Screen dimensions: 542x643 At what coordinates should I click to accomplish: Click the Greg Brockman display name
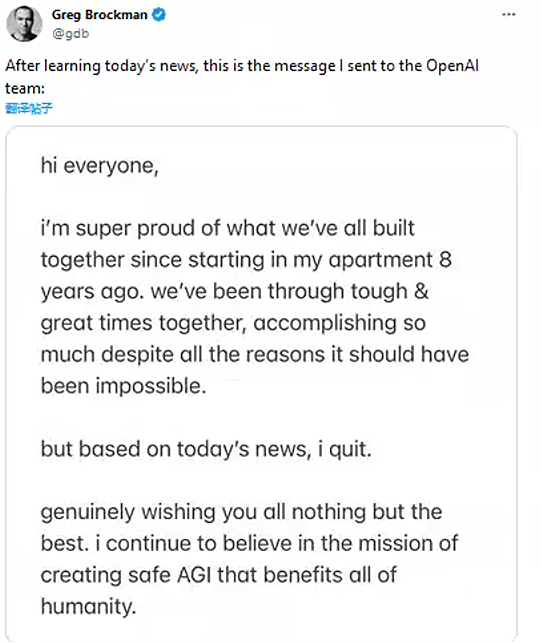[x=99, y=15]
